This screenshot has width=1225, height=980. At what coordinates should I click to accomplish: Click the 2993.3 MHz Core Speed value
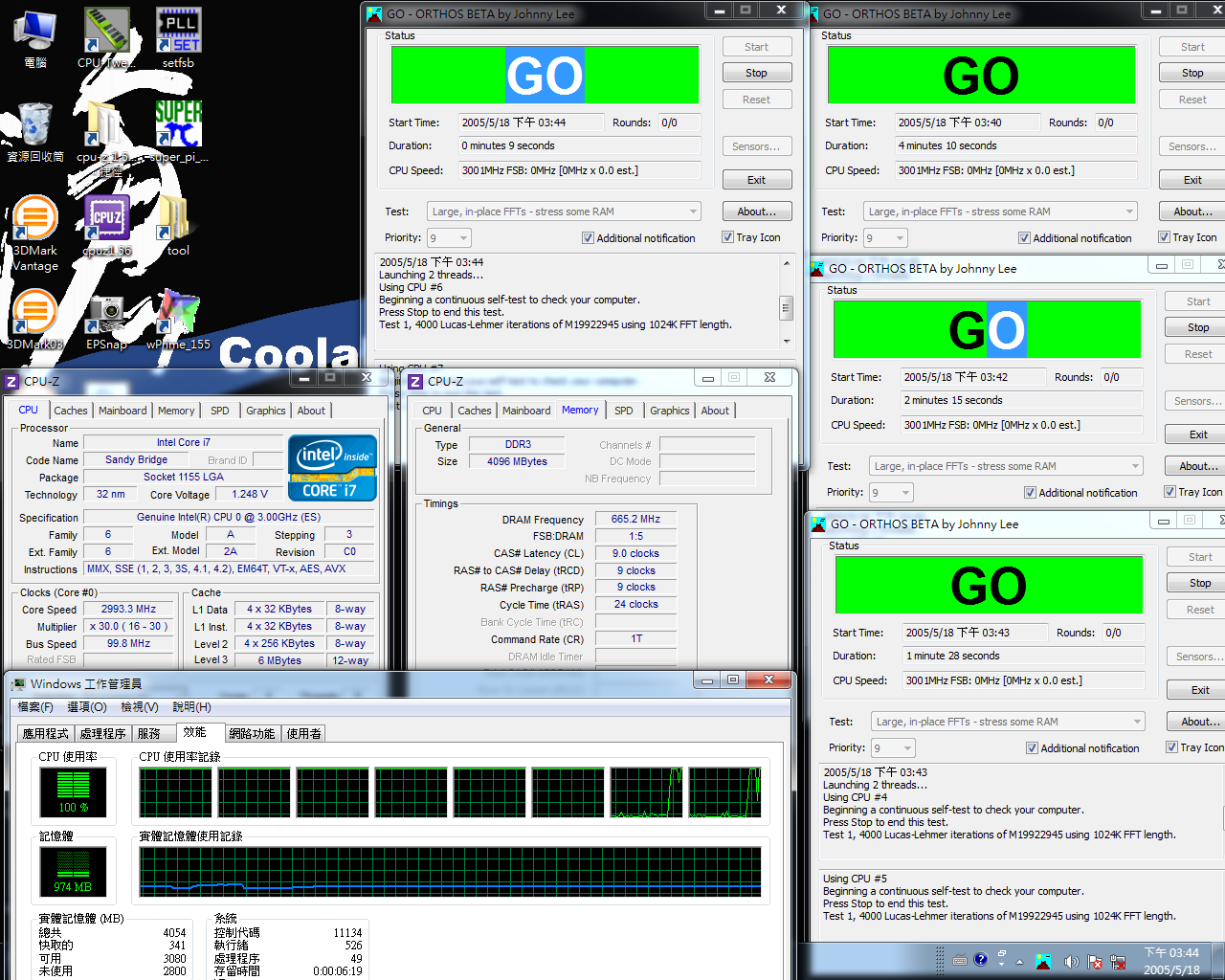point(128,609)
